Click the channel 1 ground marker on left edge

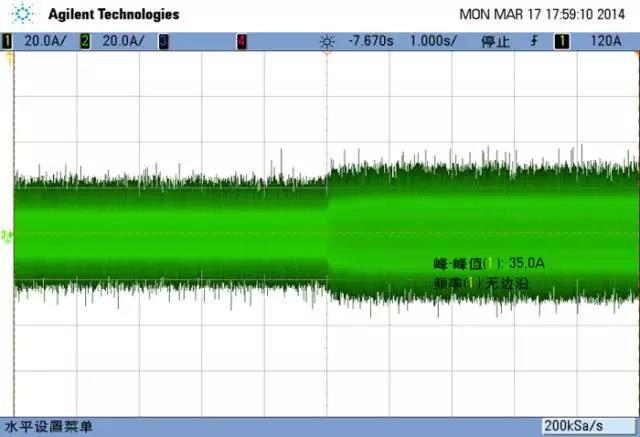point(6,236)
